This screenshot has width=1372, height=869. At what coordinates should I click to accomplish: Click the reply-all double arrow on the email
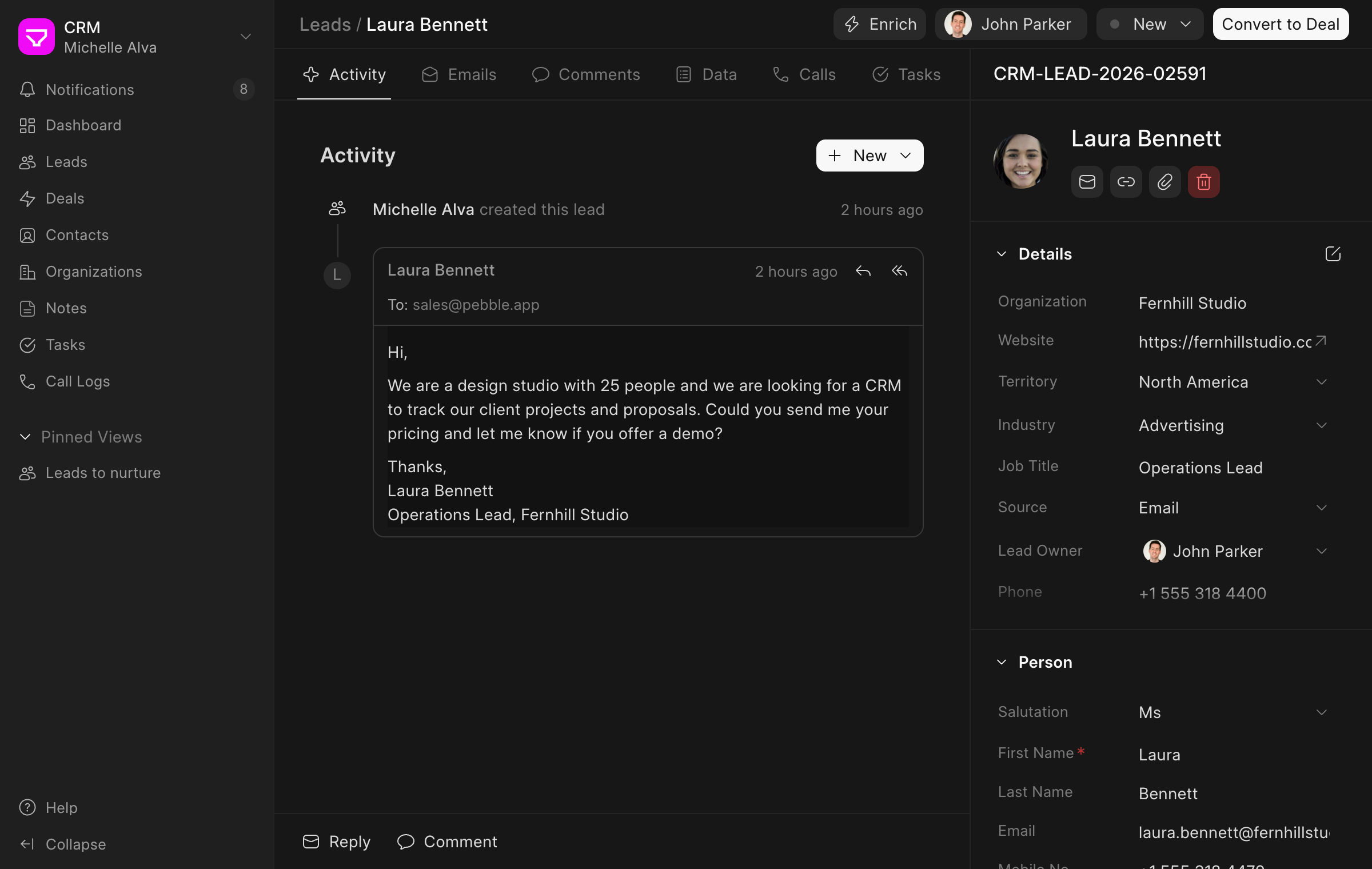[x=899, y=271]
